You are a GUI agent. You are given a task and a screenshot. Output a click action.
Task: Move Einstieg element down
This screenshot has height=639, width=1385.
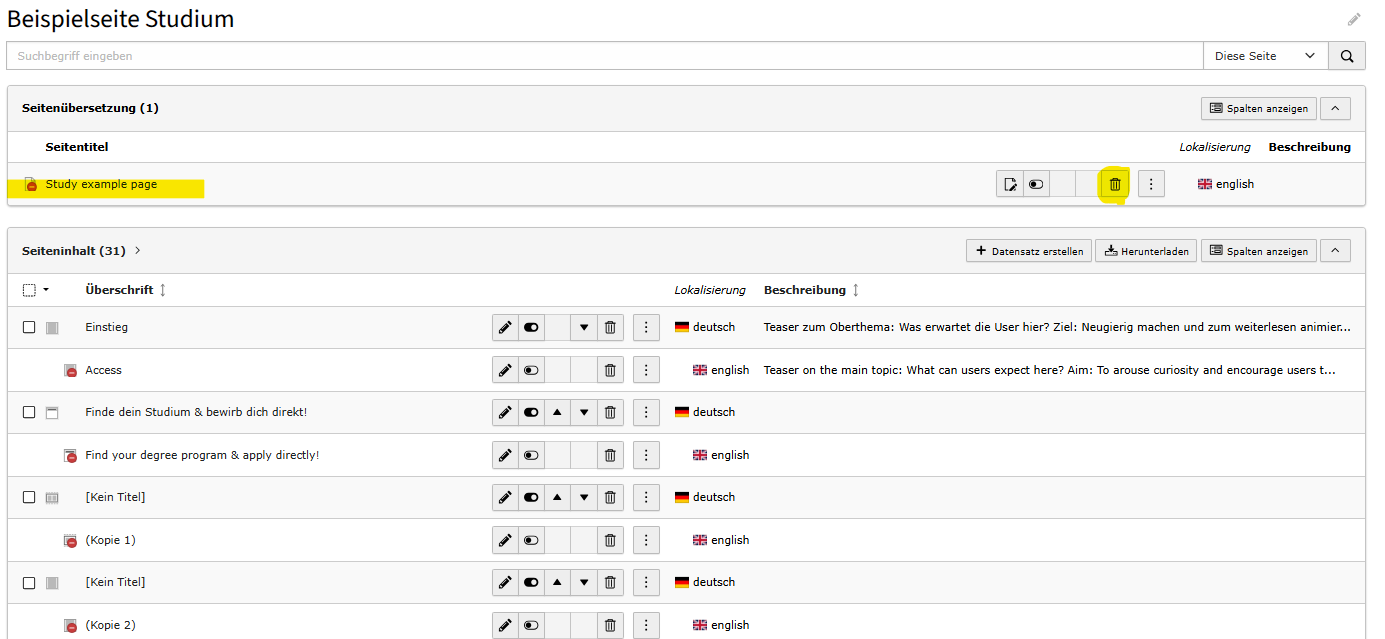click(584, 327)
